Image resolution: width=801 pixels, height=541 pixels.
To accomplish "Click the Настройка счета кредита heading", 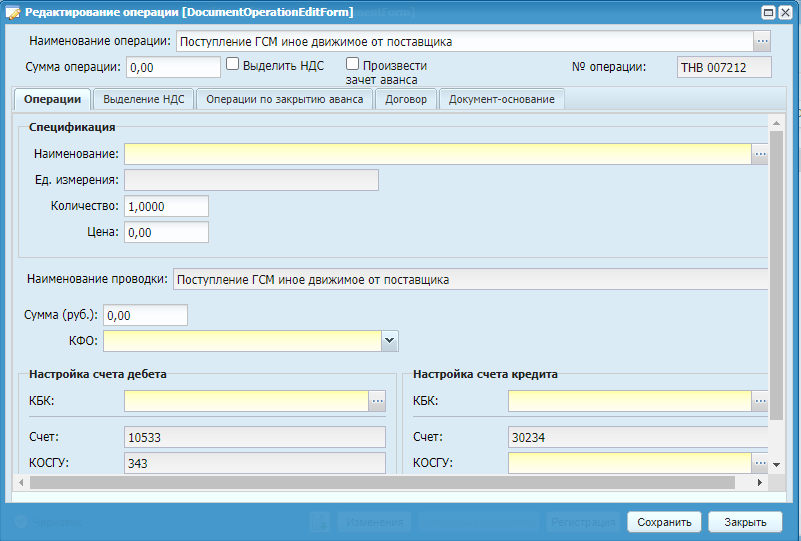I will 485,374.
